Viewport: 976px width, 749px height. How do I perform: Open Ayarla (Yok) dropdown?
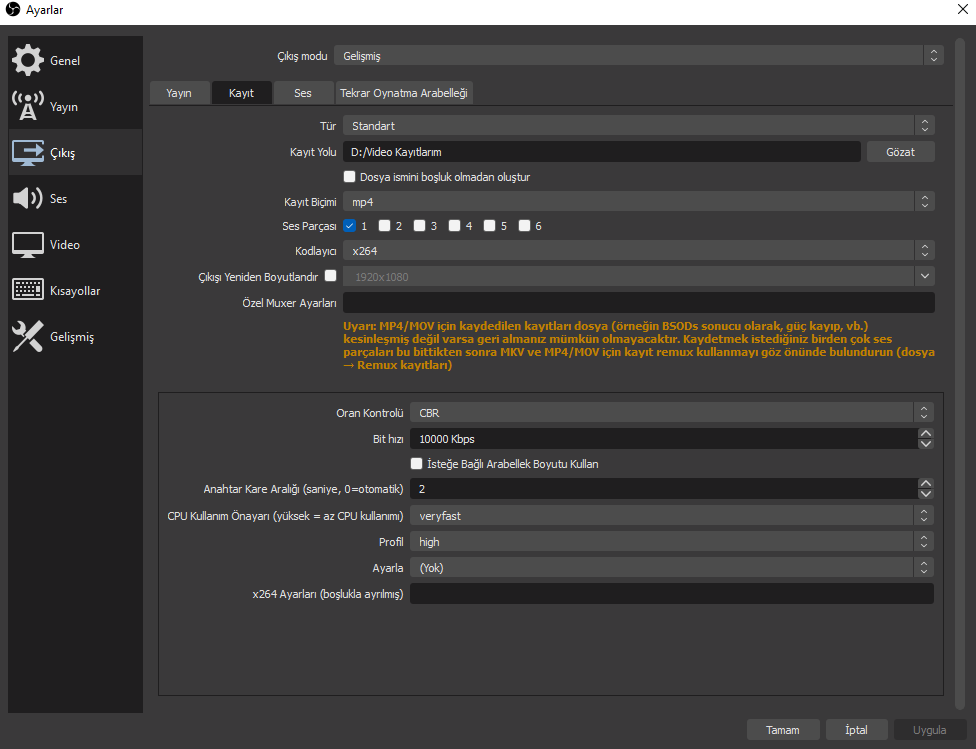coord(672,568)
